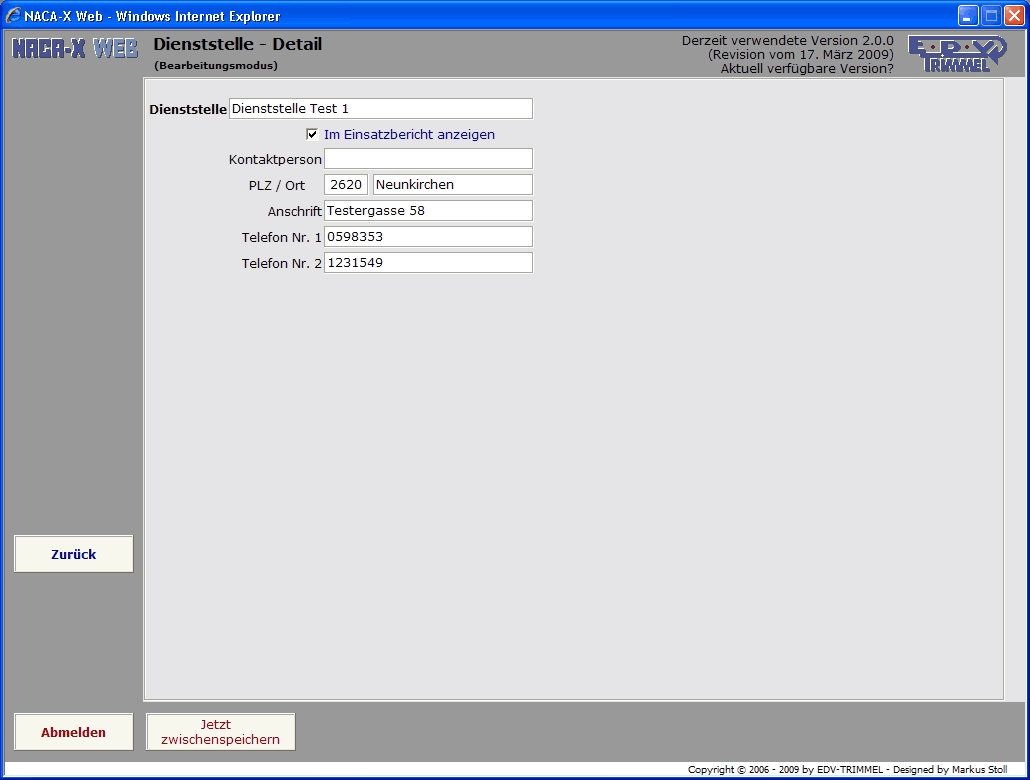Click the Anschrift field with Testergasse 58
The width and height of the screenshot is (1030, 780).
[428, 210]
